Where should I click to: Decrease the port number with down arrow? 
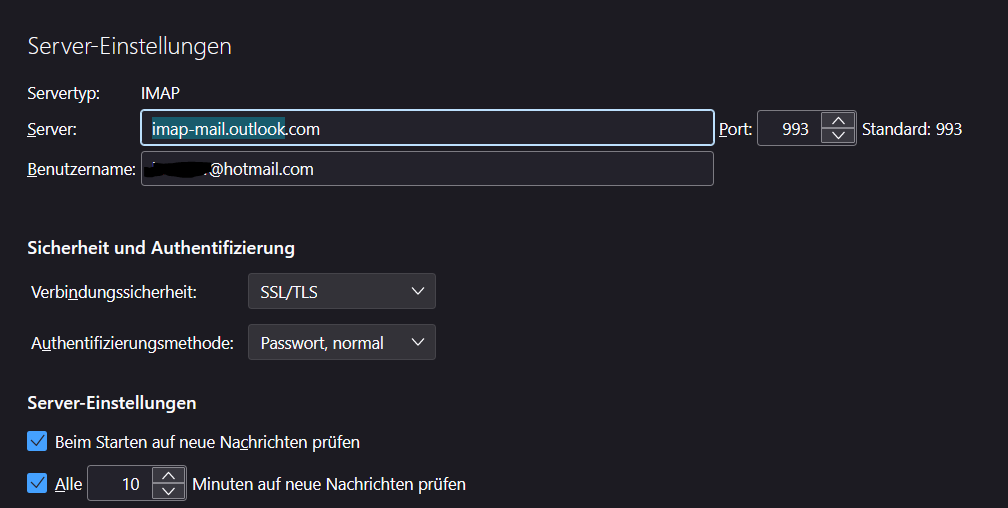838,136
